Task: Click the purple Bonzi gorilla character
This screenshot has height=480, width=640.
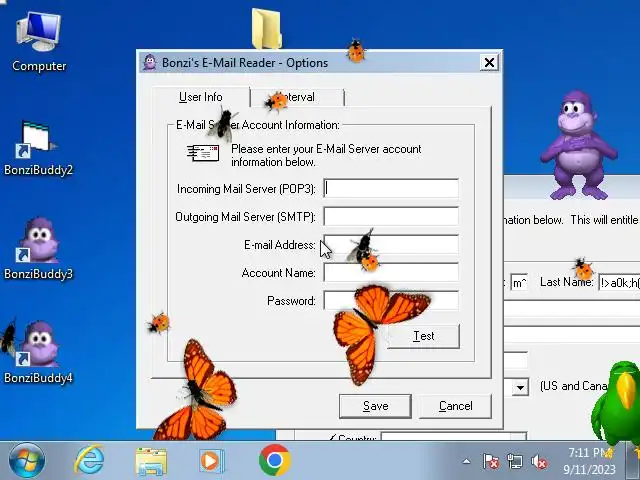Action: tap(579, 145)
